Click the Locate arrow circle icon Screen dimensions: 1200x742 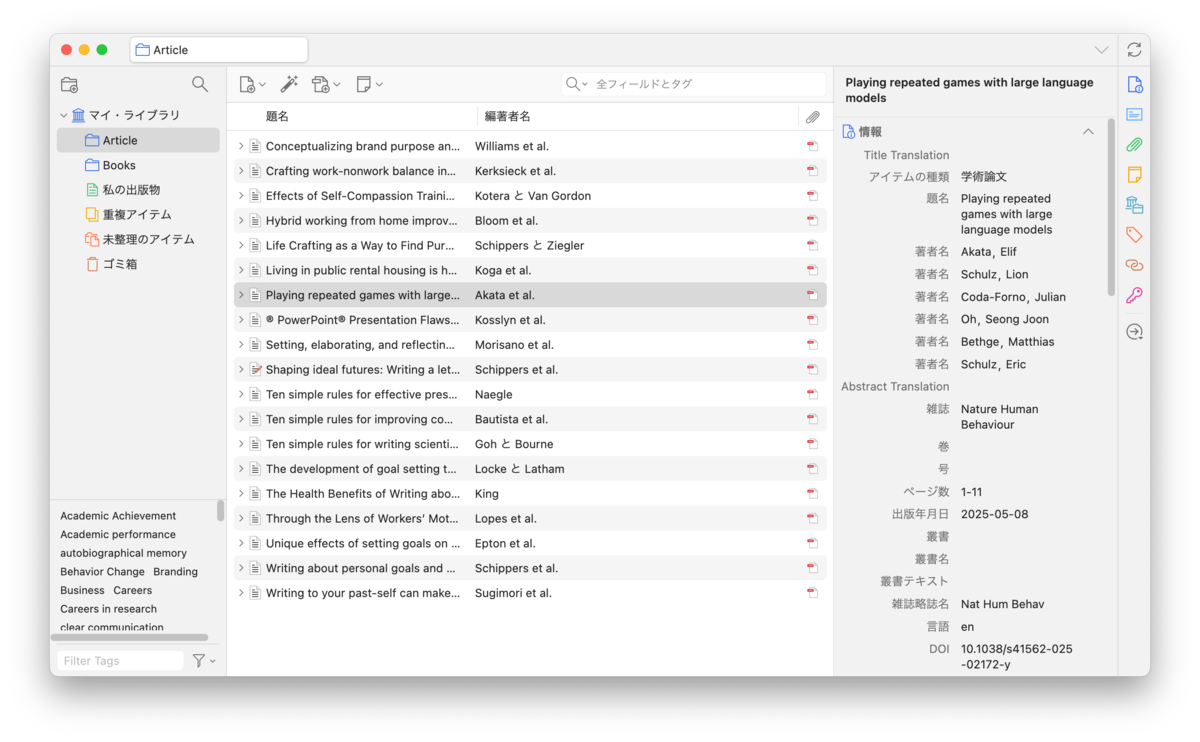[1134, 332]
